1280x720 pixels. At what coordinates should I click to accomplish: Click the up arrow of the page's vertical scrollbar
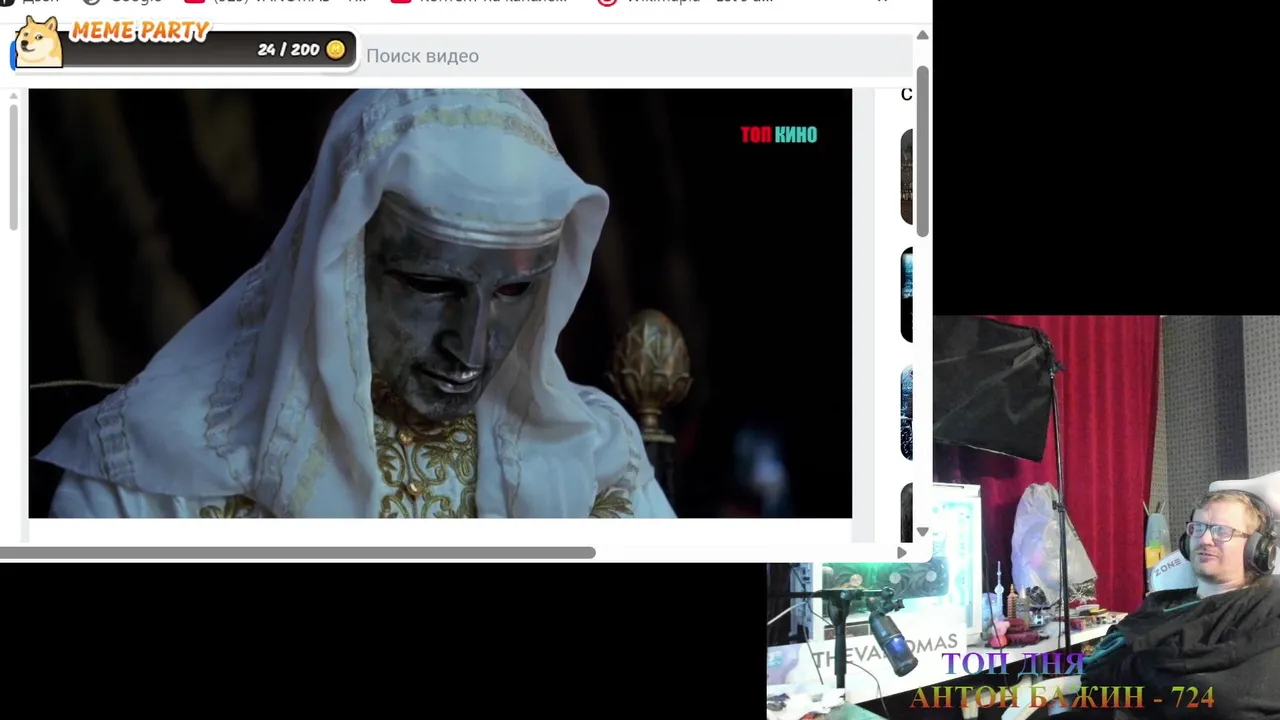pyautogui.click(x=922, y=35)
